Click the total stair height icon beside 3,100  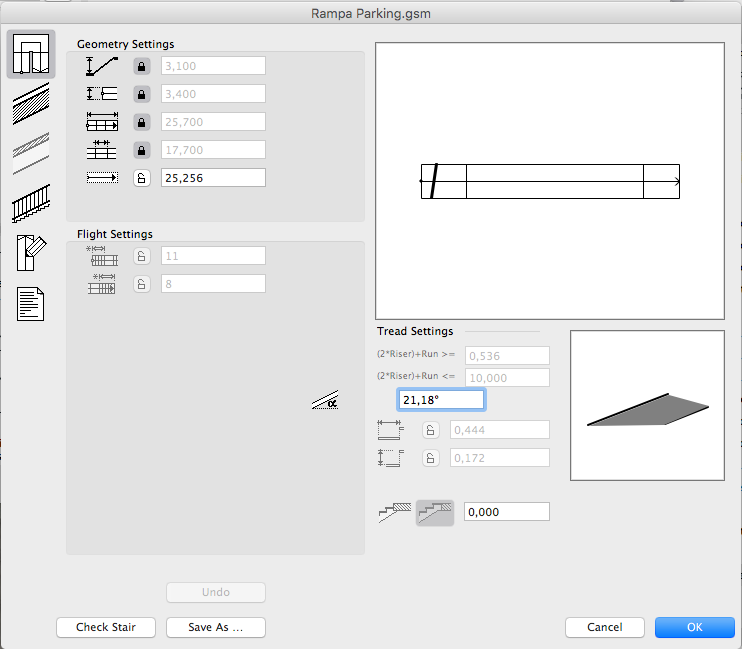102,66
